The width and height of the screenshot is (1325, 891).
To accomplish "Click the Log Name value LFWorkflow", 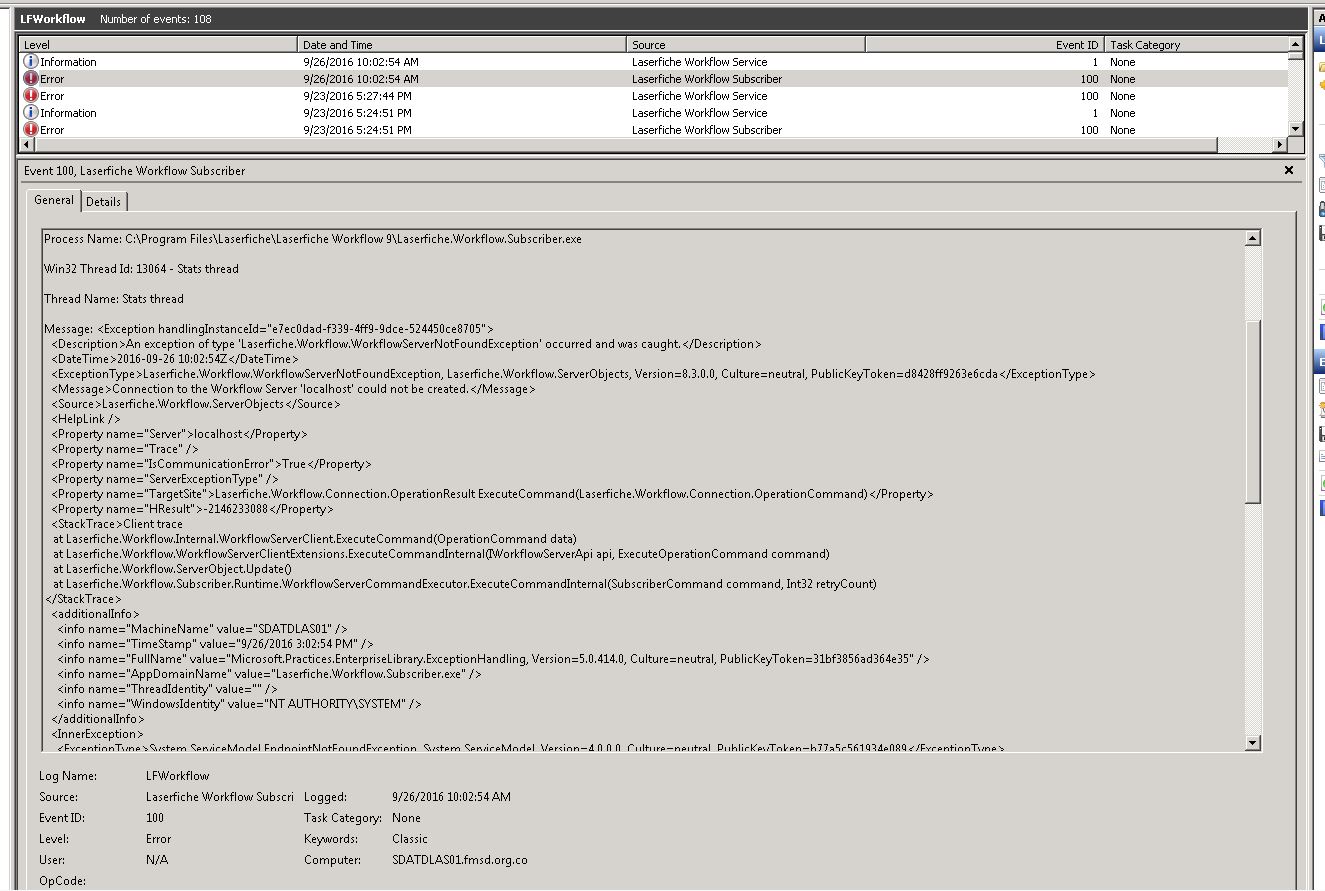I will (x=178, y=776).
